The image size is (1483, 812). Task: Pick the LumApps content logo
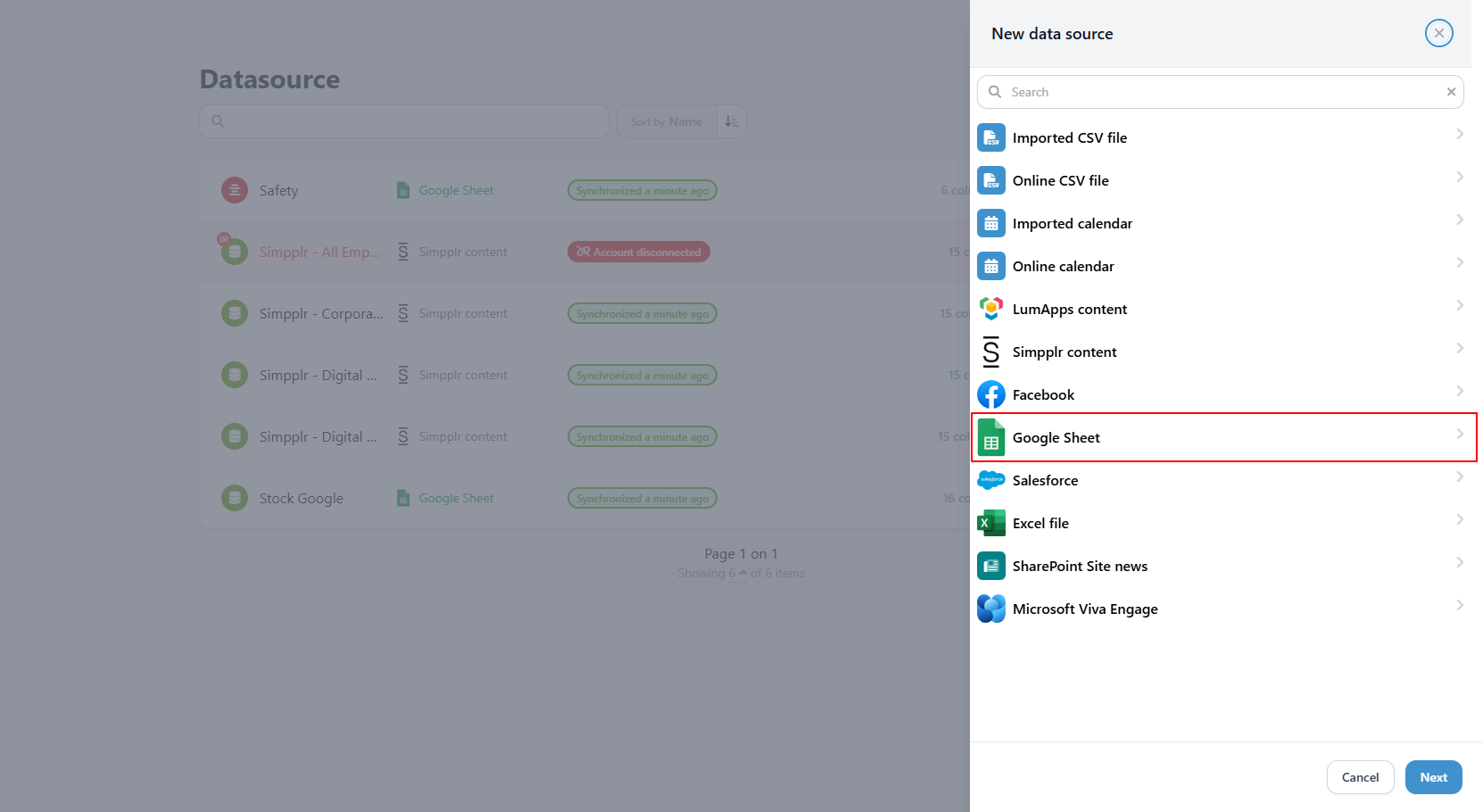click(x=991, y=309)
